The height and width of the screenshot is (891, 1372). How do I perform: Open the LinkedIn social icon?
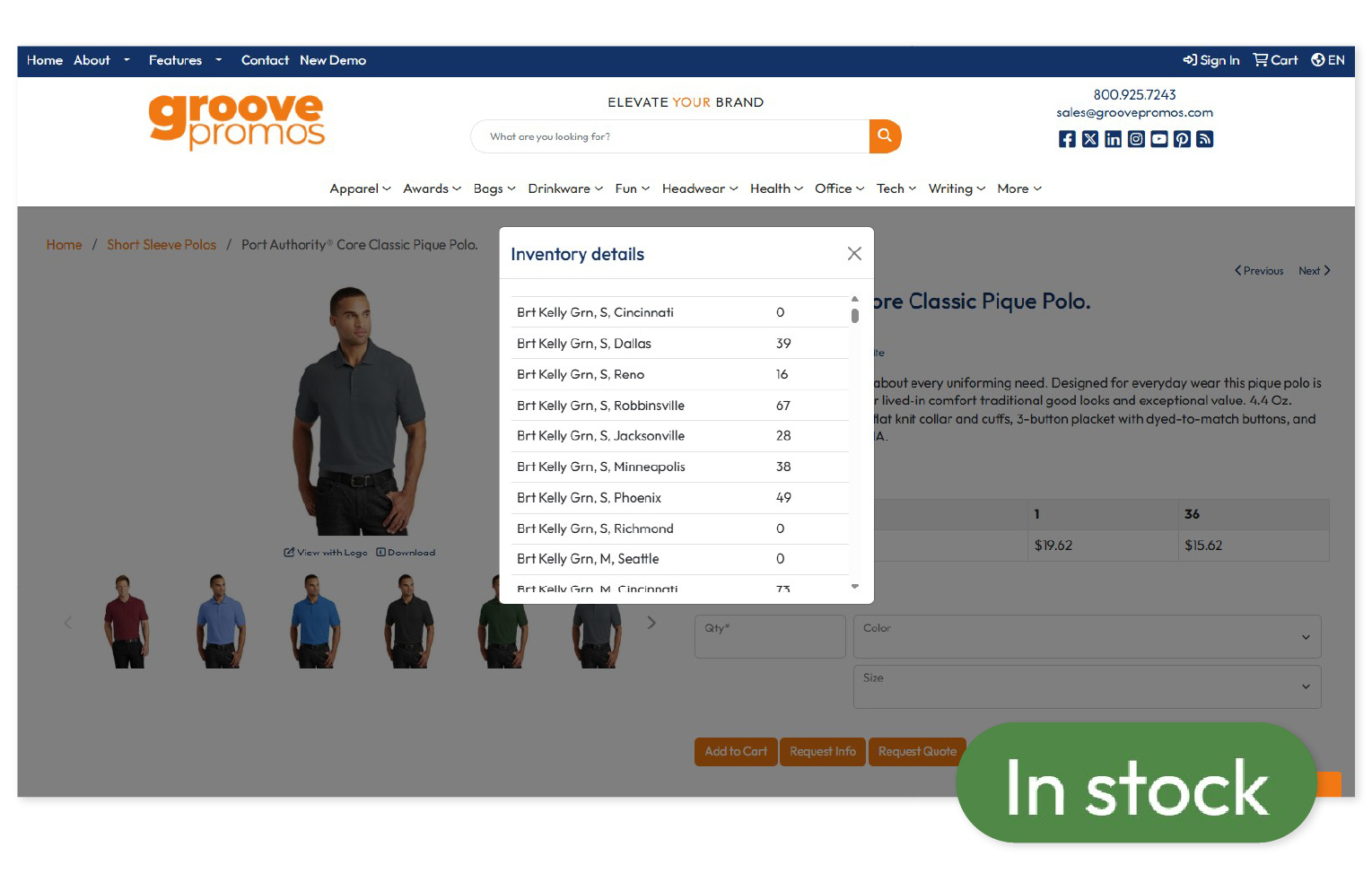[1113, 139]
